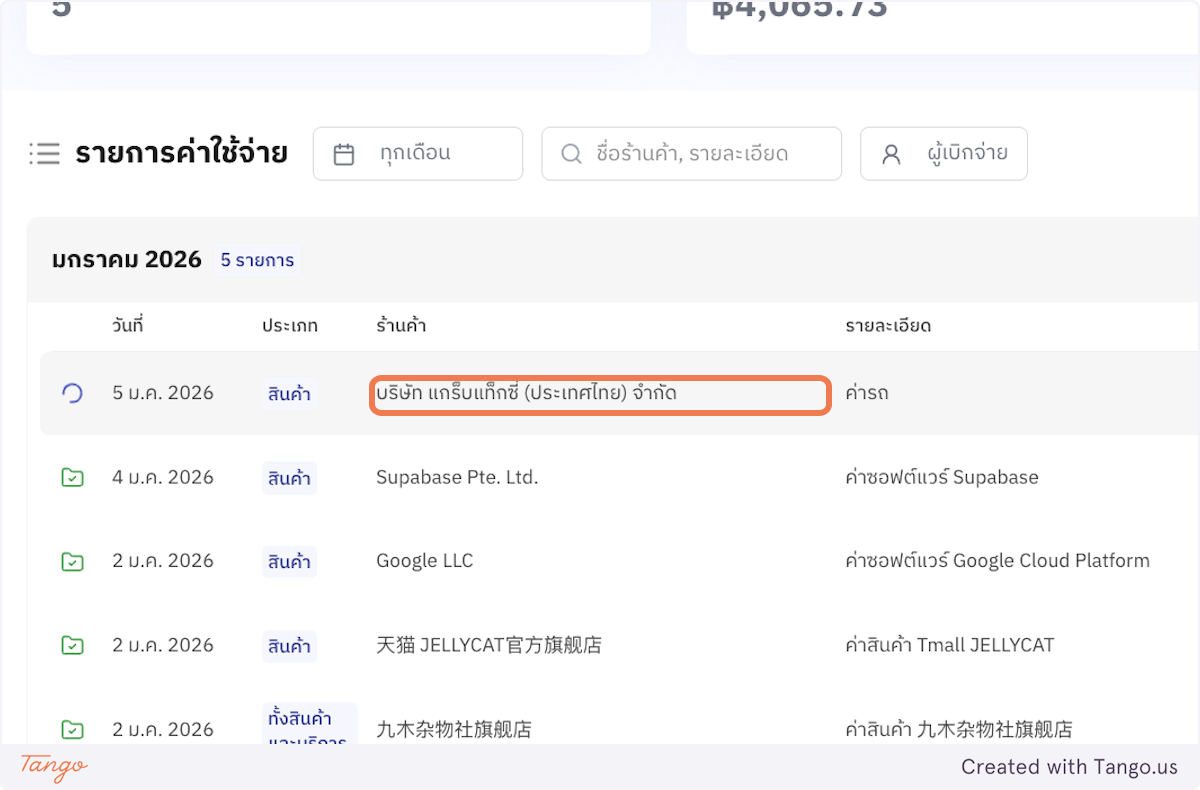Click the สินค้า category badge on the Grab row
Viewport: 1200px width, 790px height.
(x=289, y=393)
